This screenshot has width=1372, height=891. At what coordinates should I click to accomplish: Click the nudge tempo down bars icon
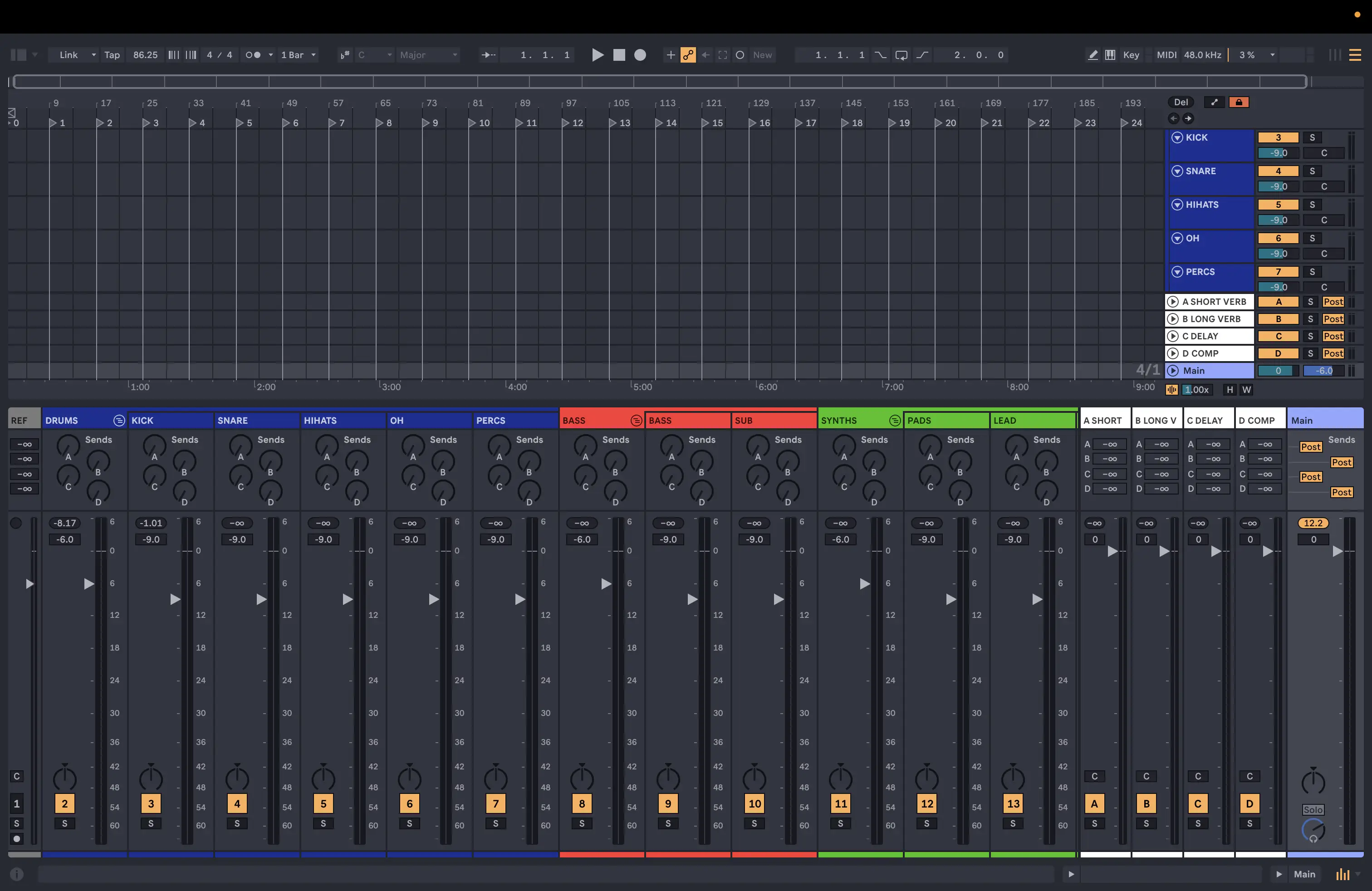(173, 55)
